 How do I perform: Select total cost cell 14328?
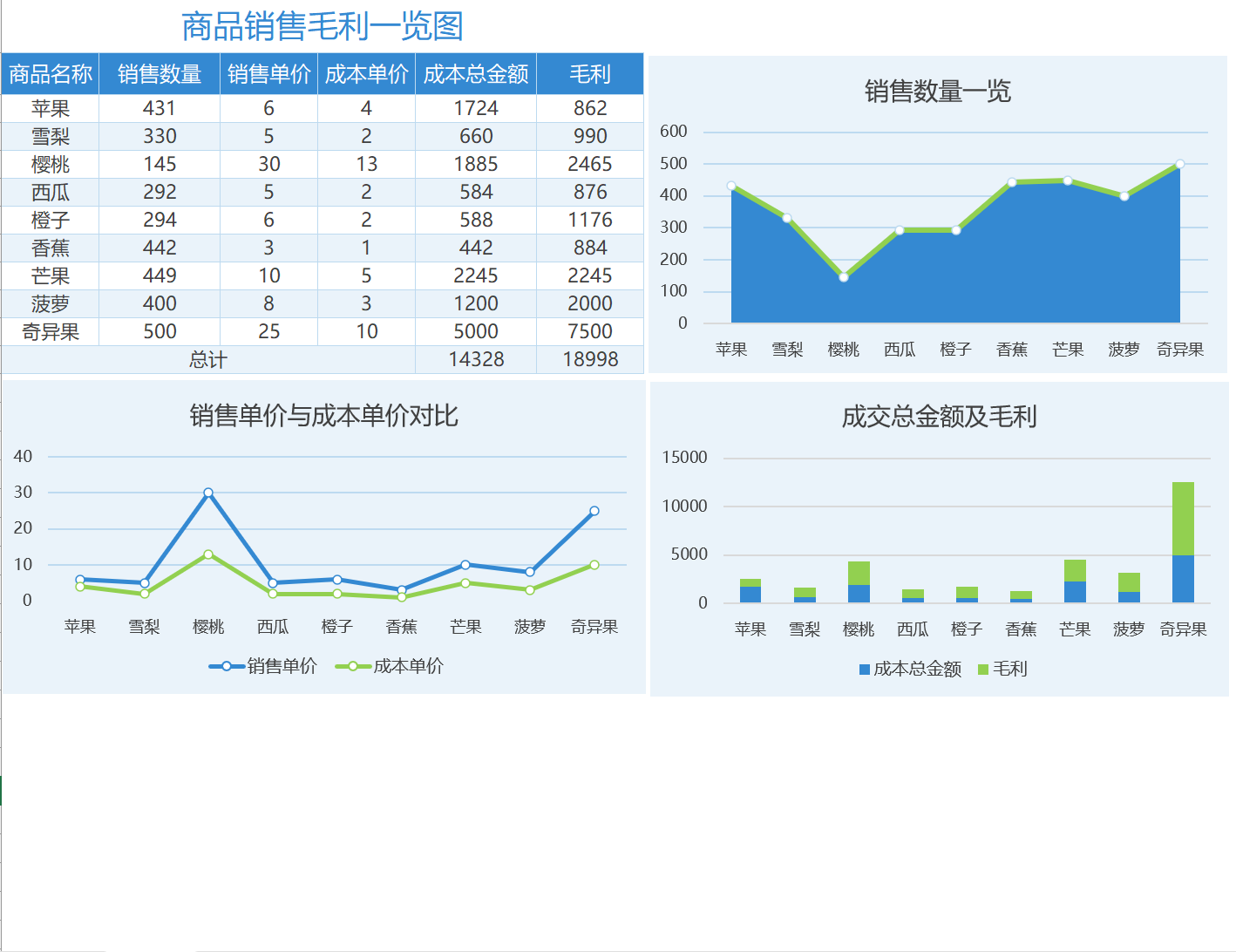point(476,359)
